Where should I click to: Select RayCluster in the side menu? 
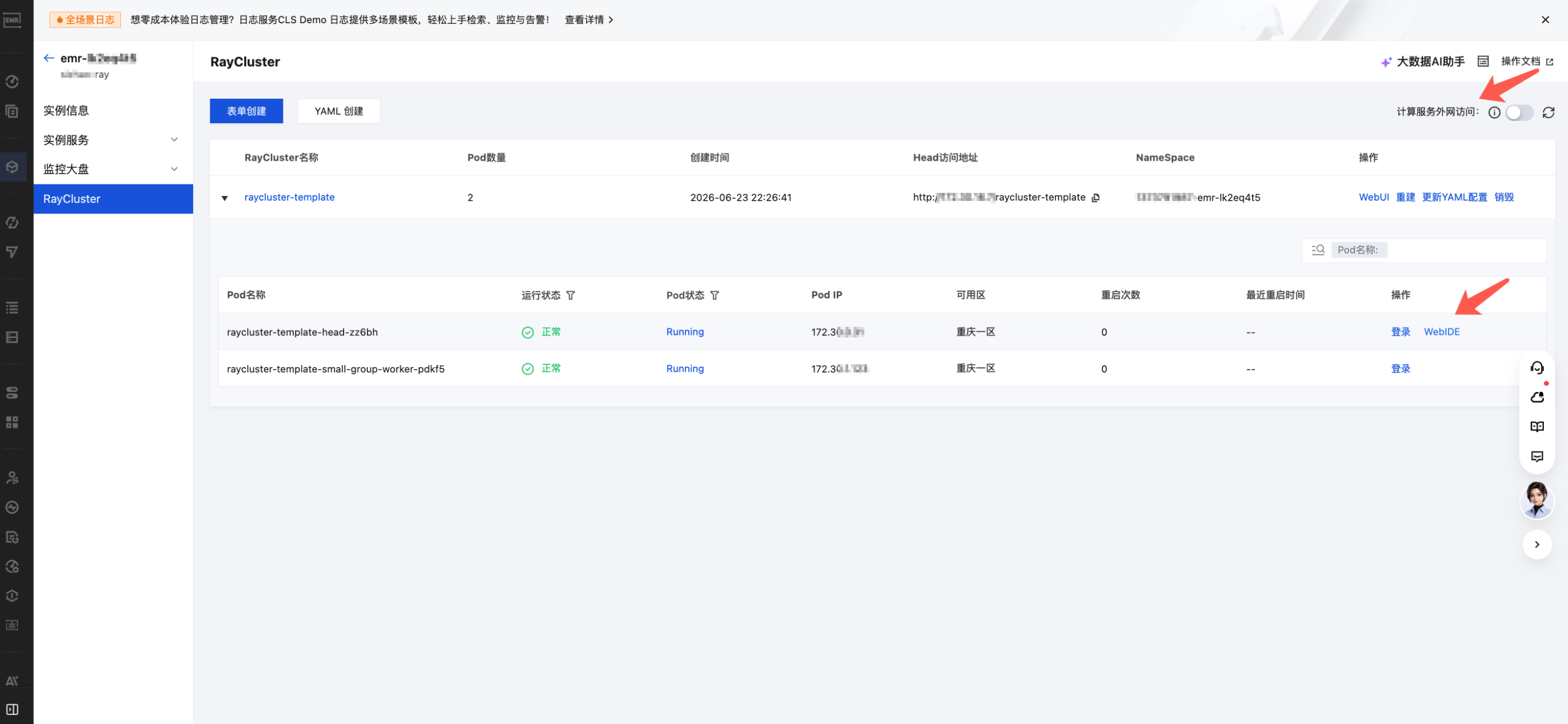(113, 198)
